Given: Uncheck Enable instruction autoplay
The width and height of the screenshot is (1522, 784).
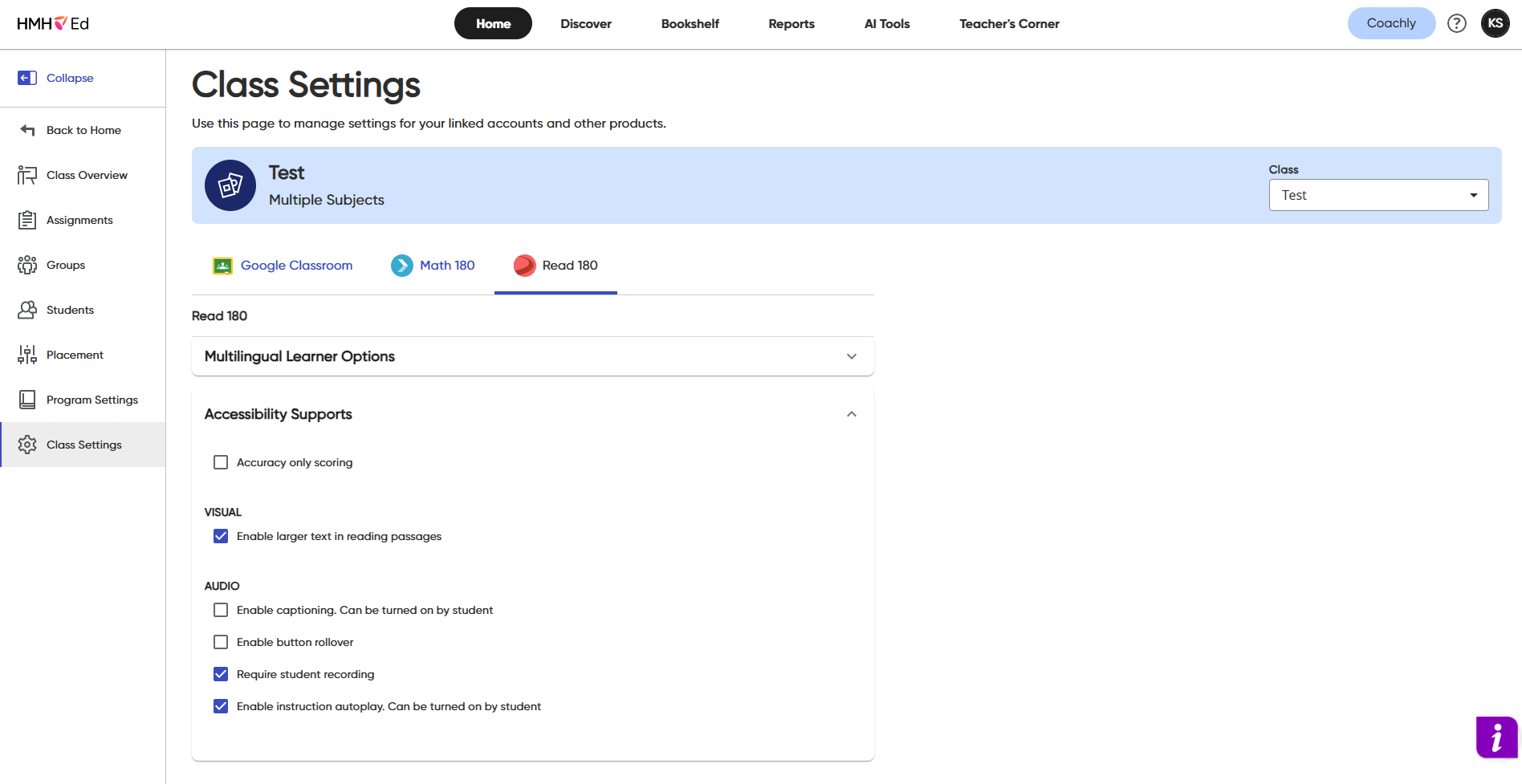Looking at the screenshot, I should click(x=221, y=706).
